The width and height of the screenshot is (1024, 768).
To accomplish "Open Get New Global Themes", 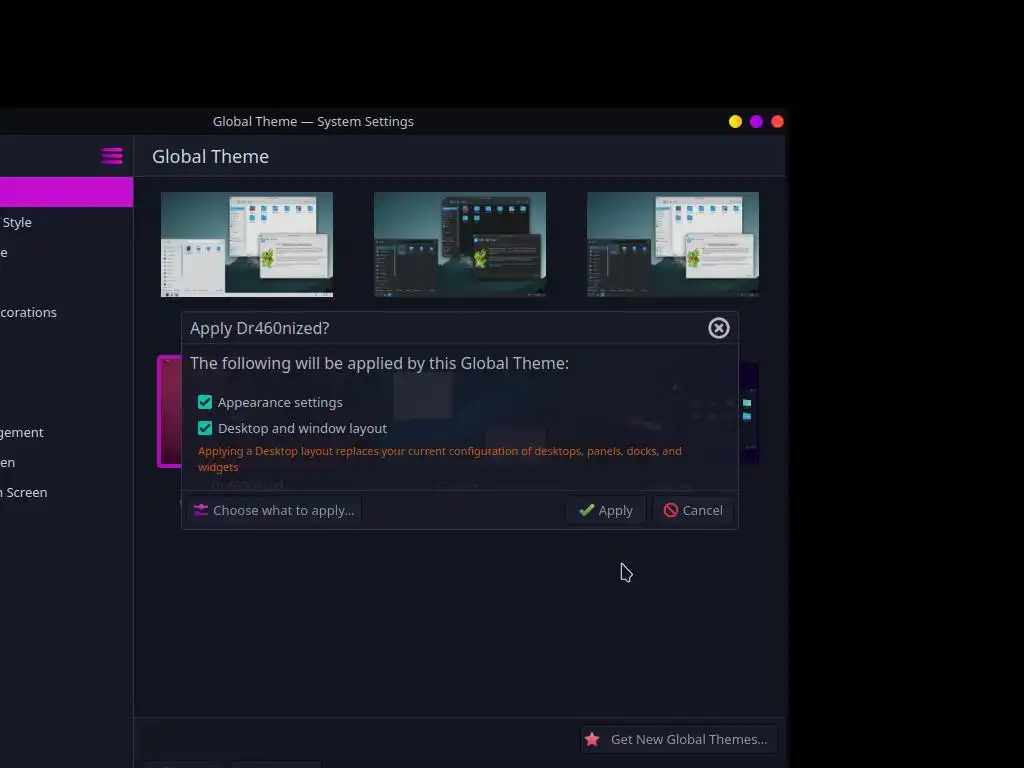I will point(679,739).
